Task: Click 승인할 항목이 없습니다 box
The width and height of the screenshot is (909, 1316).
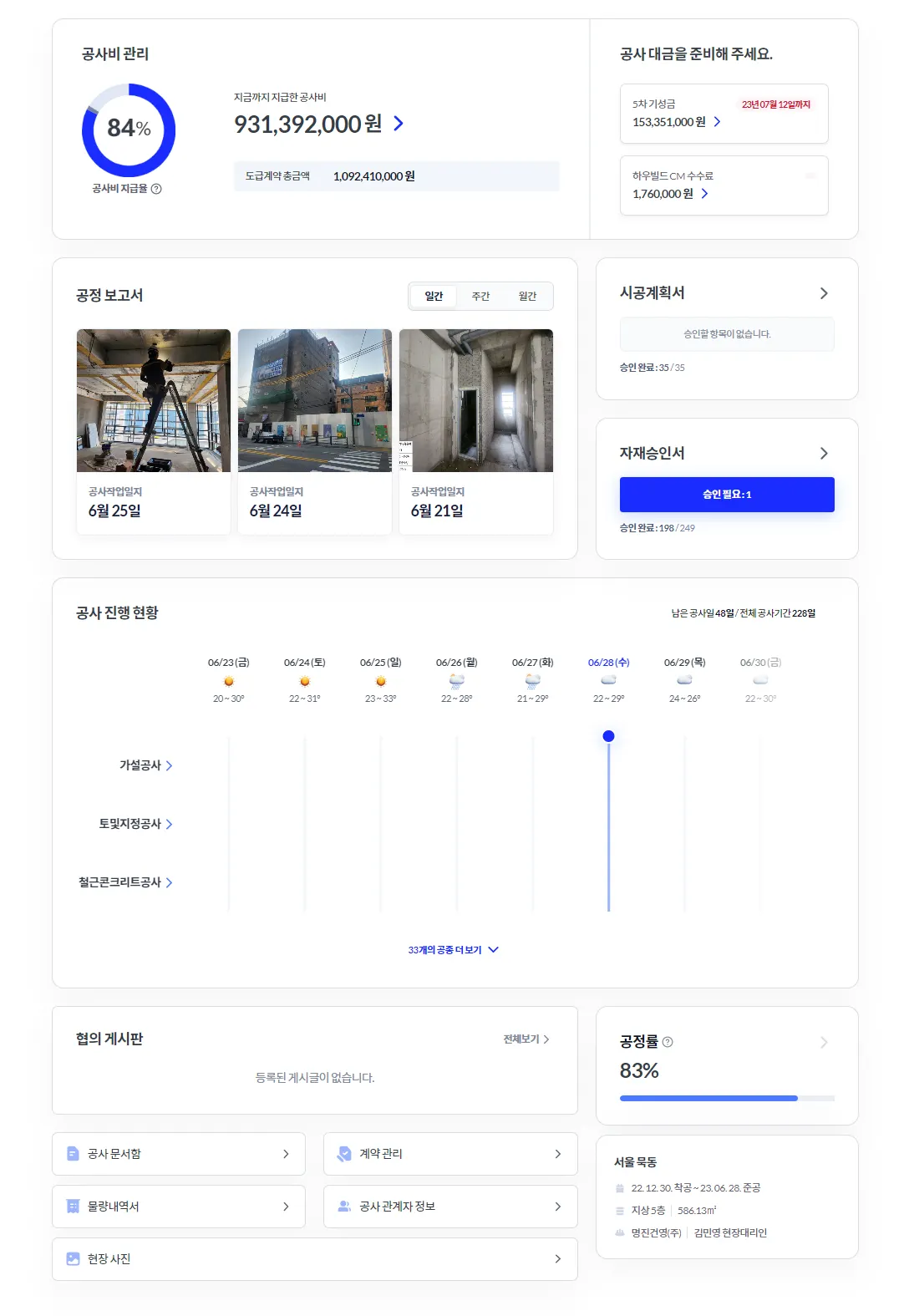Action: pyautogui.click(x=727, y=334)
